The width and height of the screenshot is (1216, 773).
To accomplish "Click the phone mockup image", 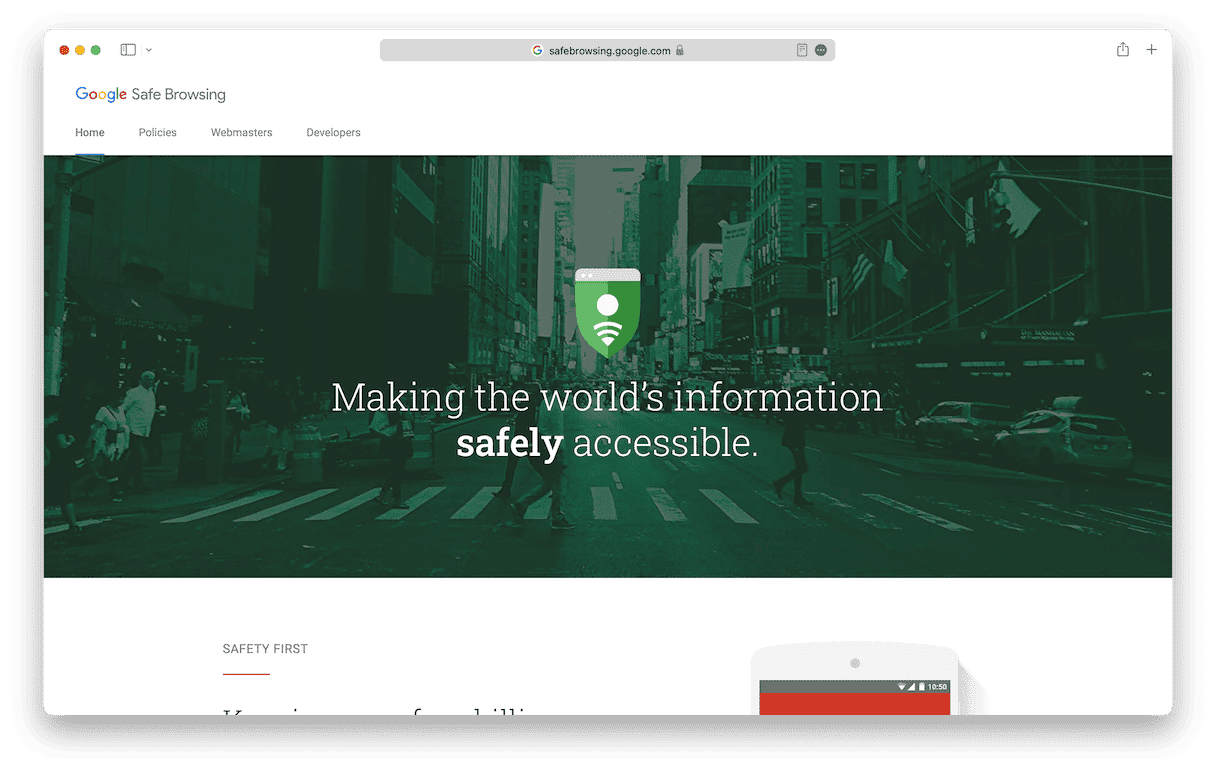I will coord(854,685).
